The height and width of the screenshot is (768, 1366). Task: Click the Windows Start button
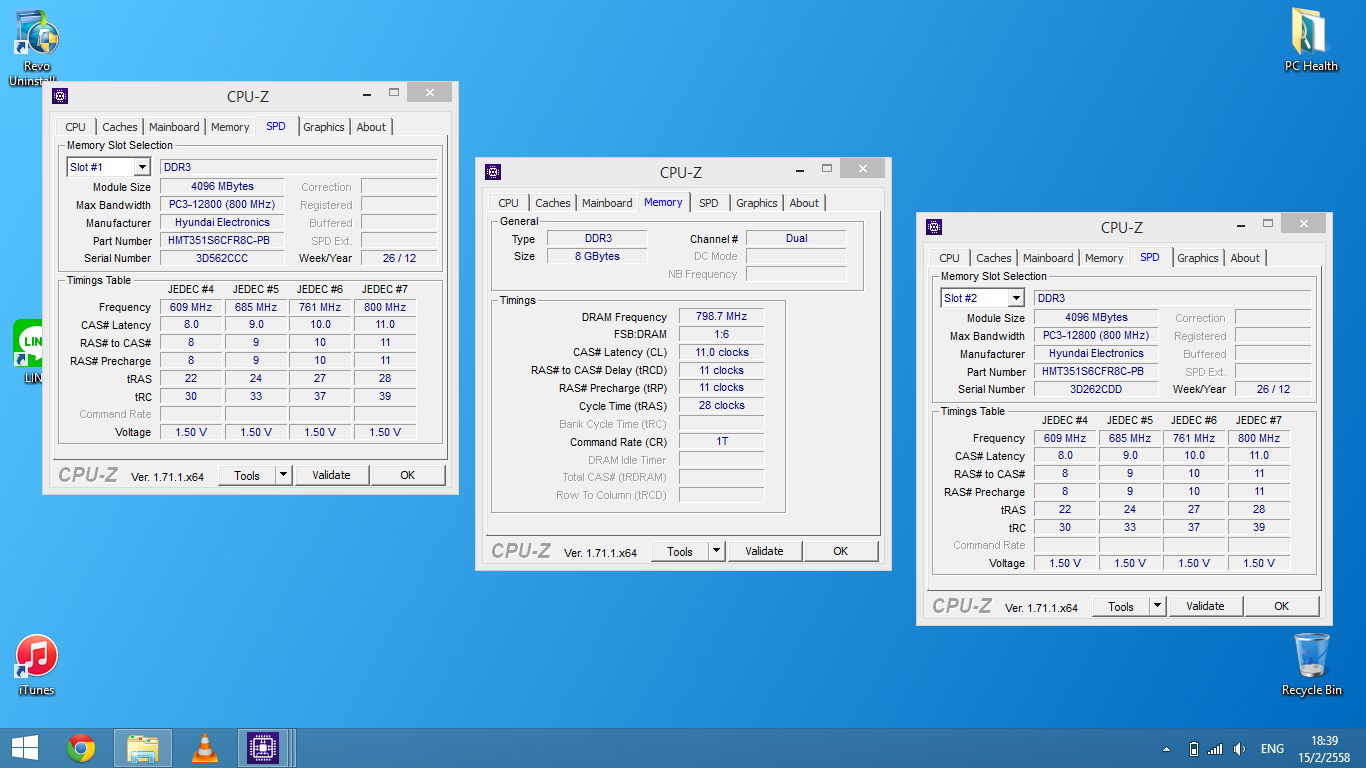point(24,748)
